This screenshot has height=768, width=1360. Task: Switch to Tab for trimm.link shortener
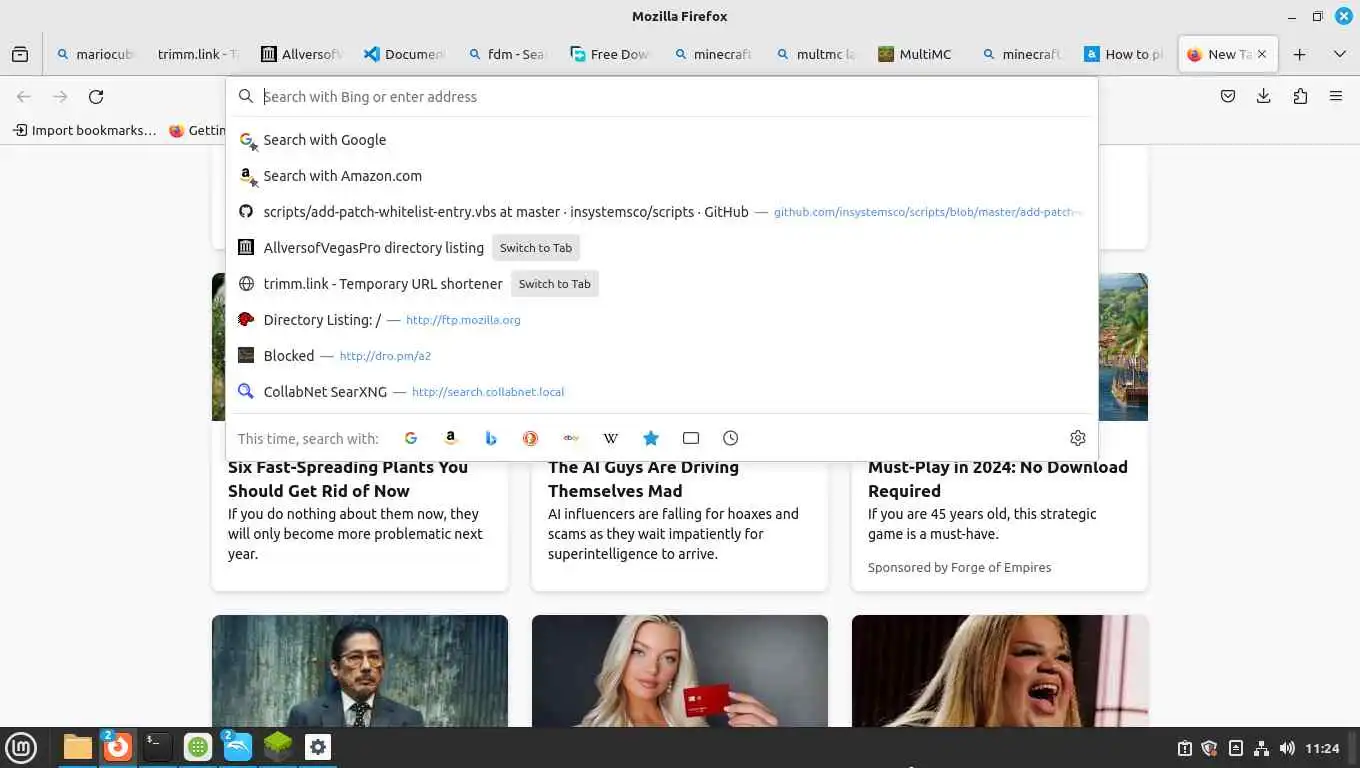[555, 284]
